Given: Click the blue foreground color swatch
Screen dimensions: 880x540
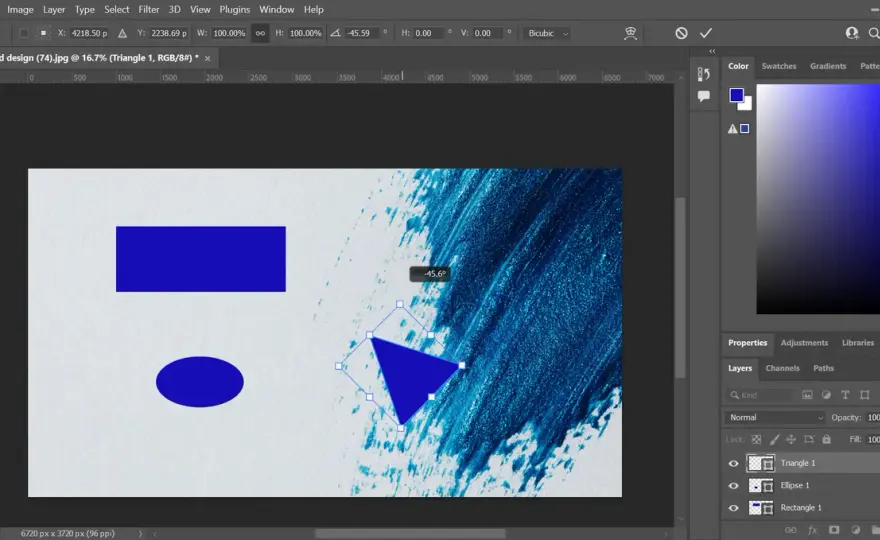Looking at the screenshot, I should tap(736, 95).
